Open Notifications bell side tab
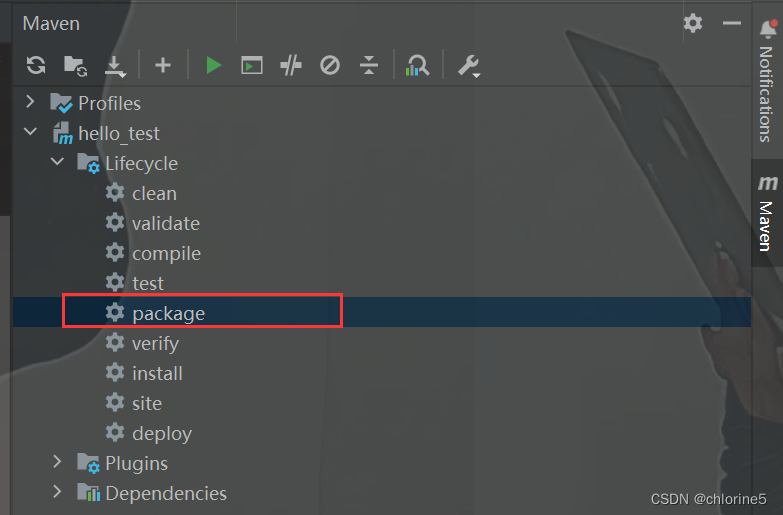 click(768, 81)
